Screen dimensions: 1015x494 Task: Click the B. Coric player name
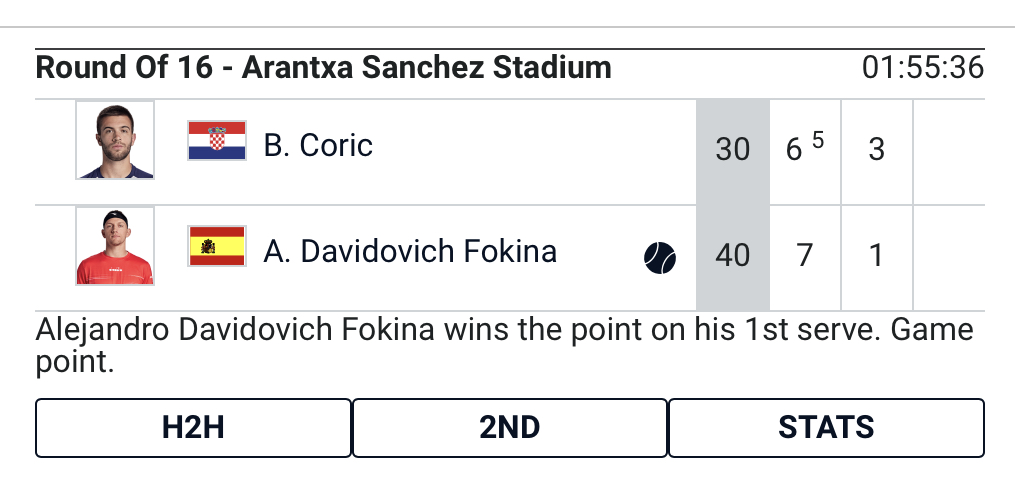click(x=318, y=146)
